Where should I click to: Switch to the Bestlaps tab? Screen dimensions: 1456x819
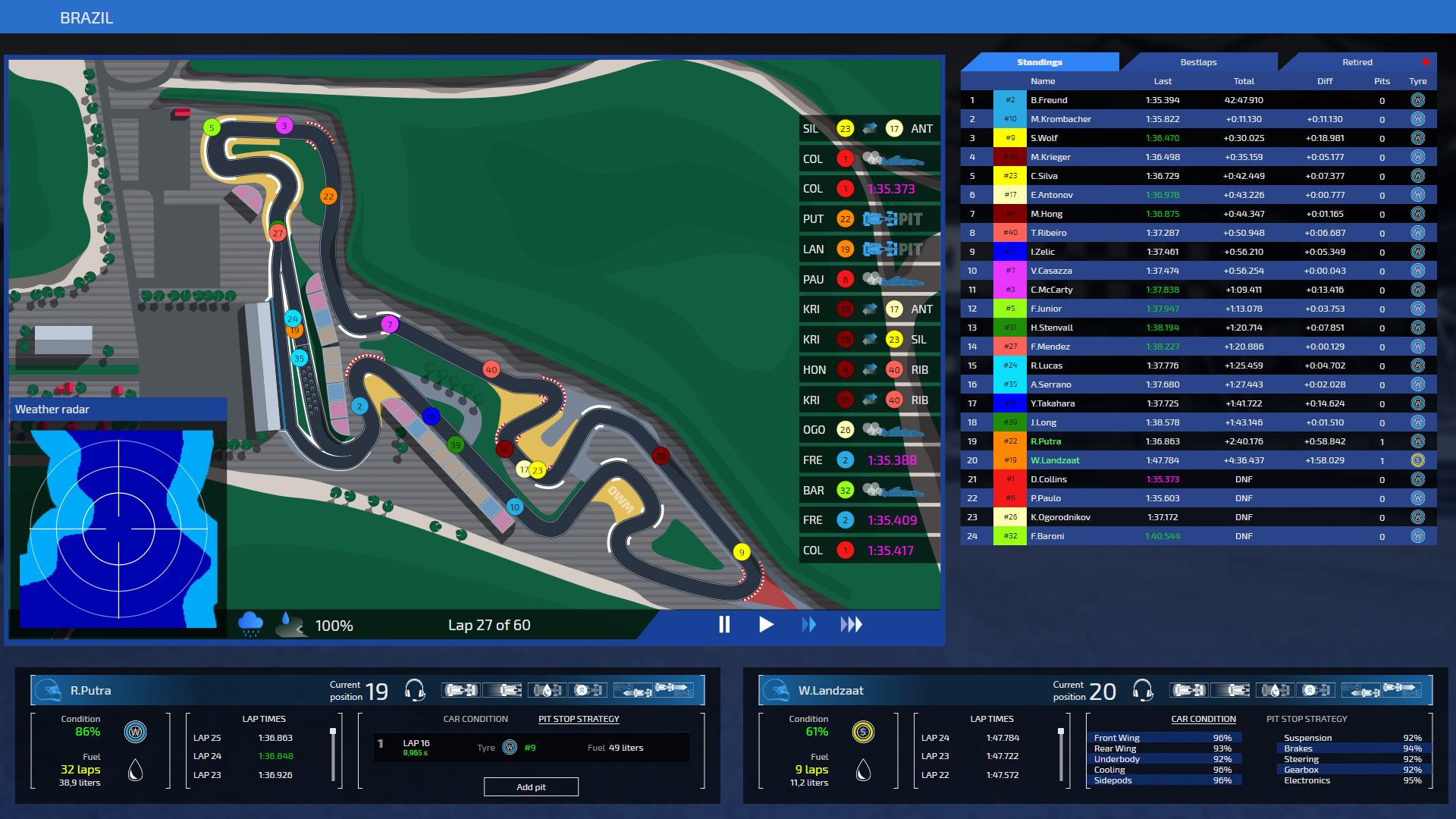[x=1198, y=62]
